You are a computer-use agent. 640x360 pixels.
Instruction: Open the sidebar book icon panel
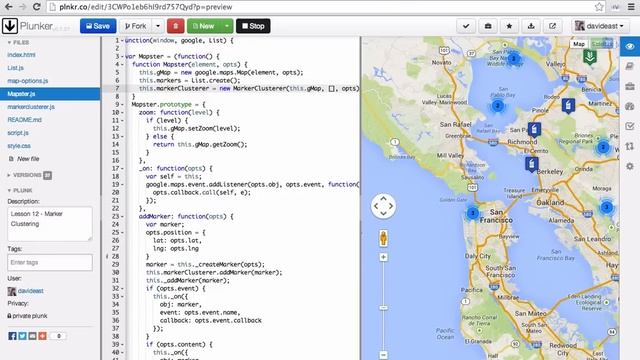pyautogui.click(x=630, y=66)
